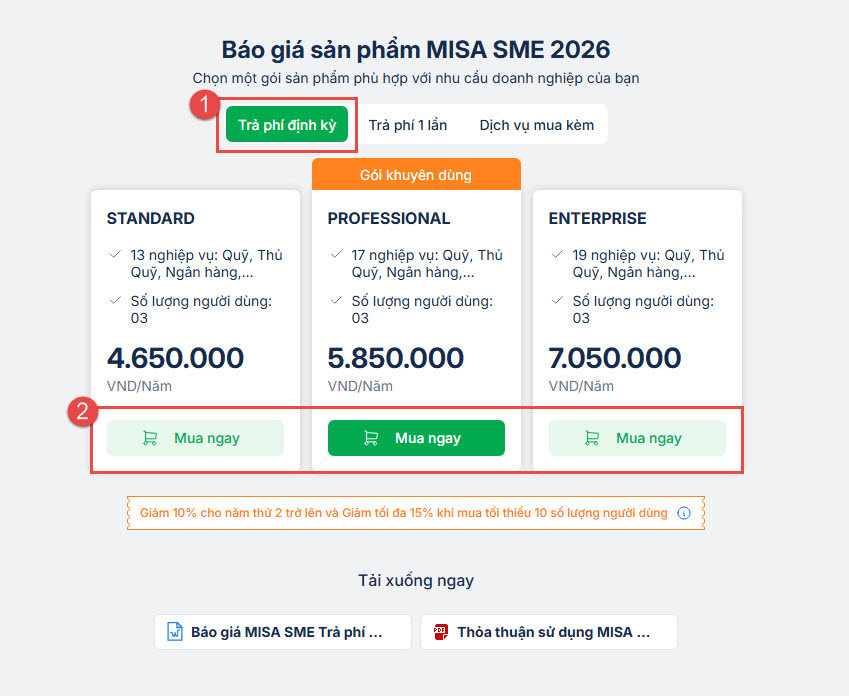Click the 5.850.000 price in PROFESSIONAL card
The width and height of the screenshot is (849, 696).
(x=396, y=358)
